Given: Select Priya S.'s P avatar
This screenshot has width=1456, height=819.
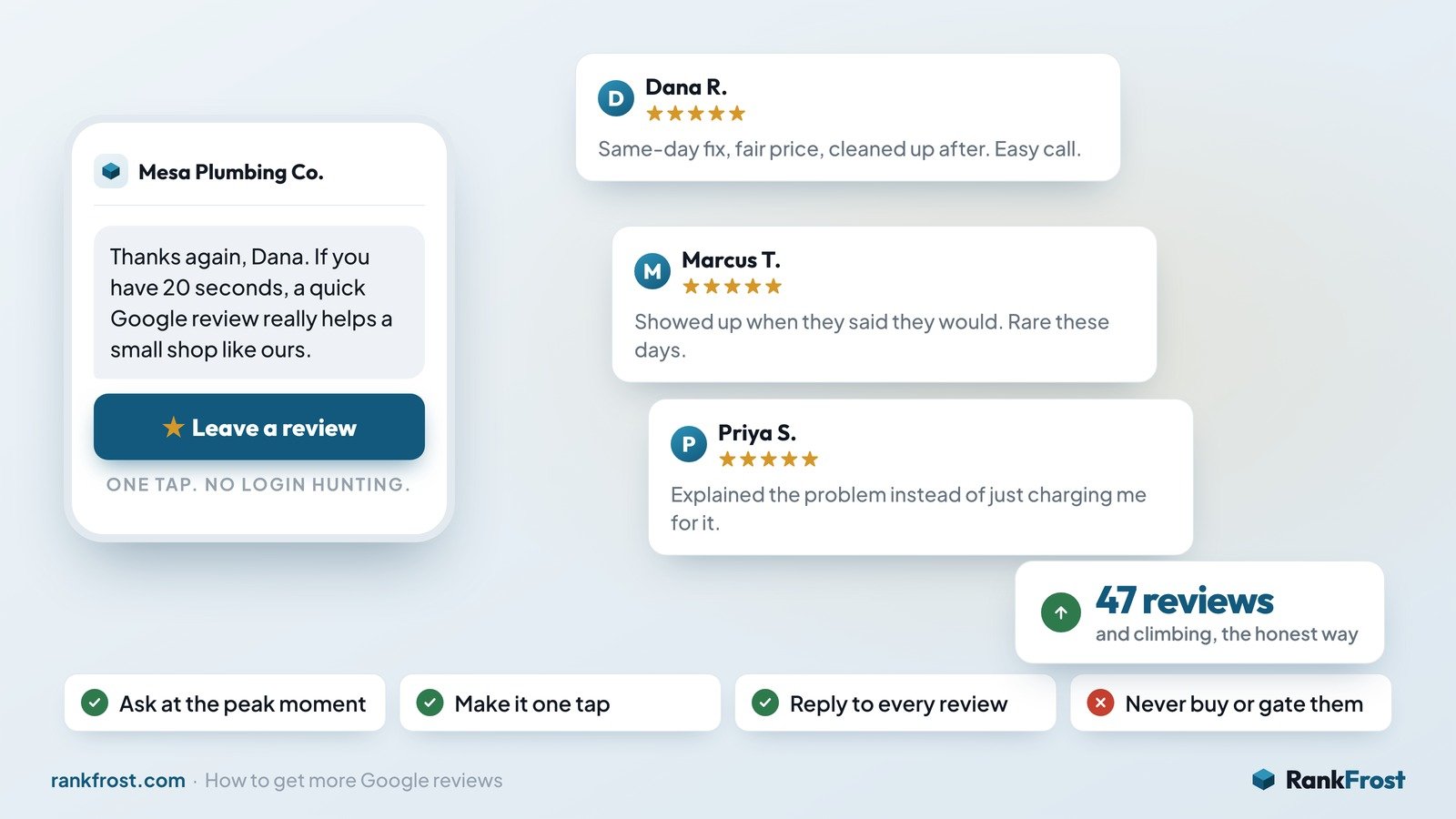Looking at the screenshot, I should click(x=689, y=444).
